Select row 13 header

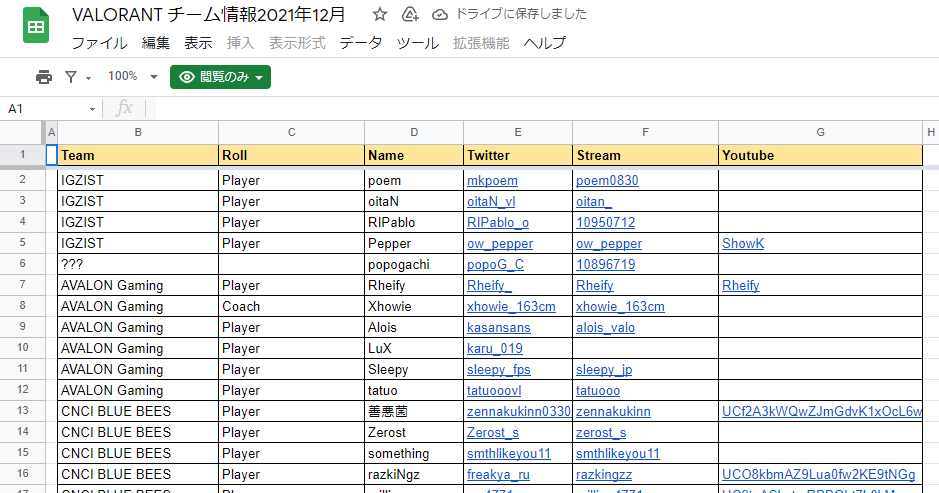22,410
